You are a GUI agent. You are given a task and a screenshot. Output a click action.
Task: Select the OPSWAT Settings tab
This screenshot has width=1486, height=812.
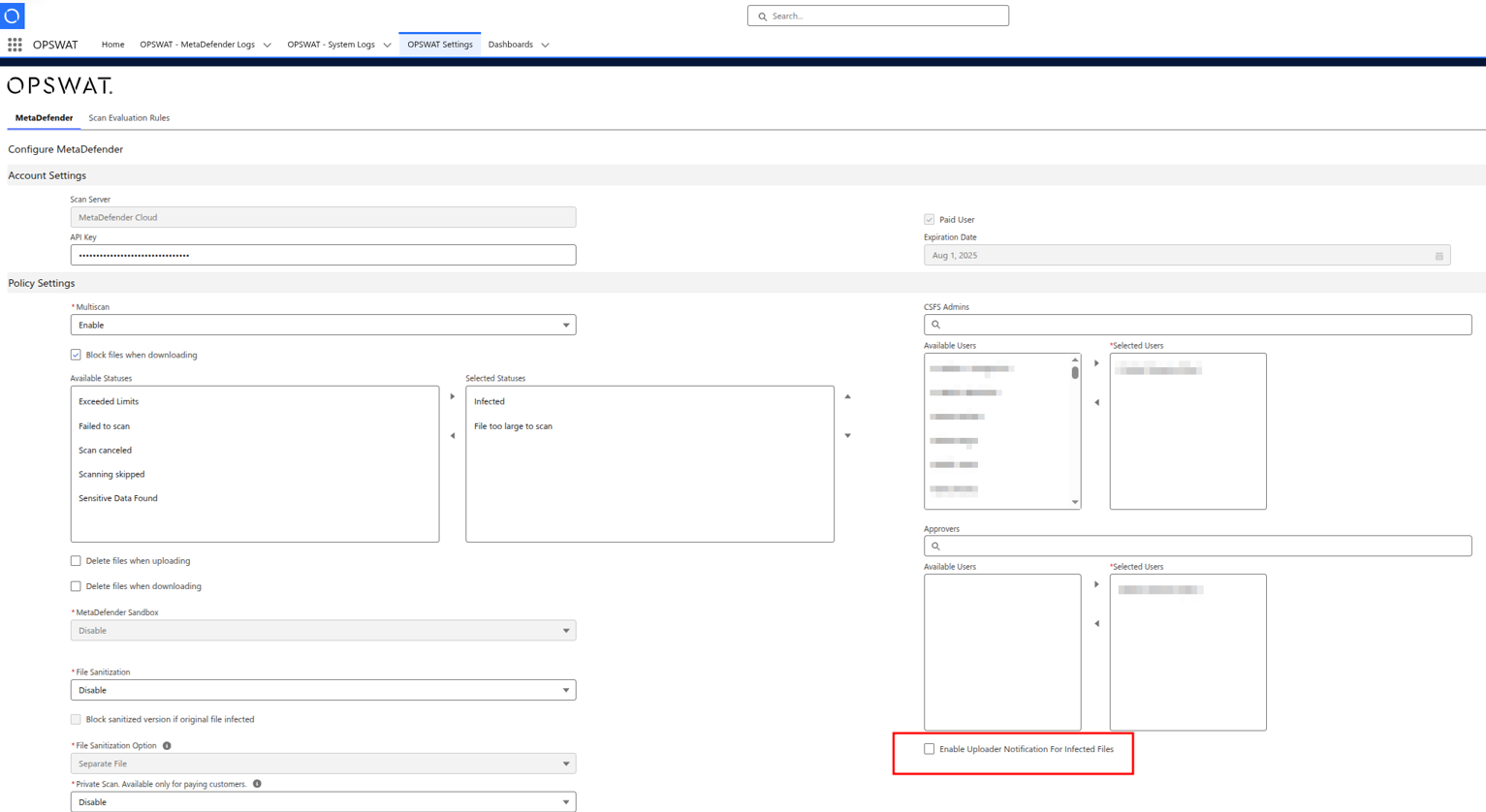tap(440, 45)
